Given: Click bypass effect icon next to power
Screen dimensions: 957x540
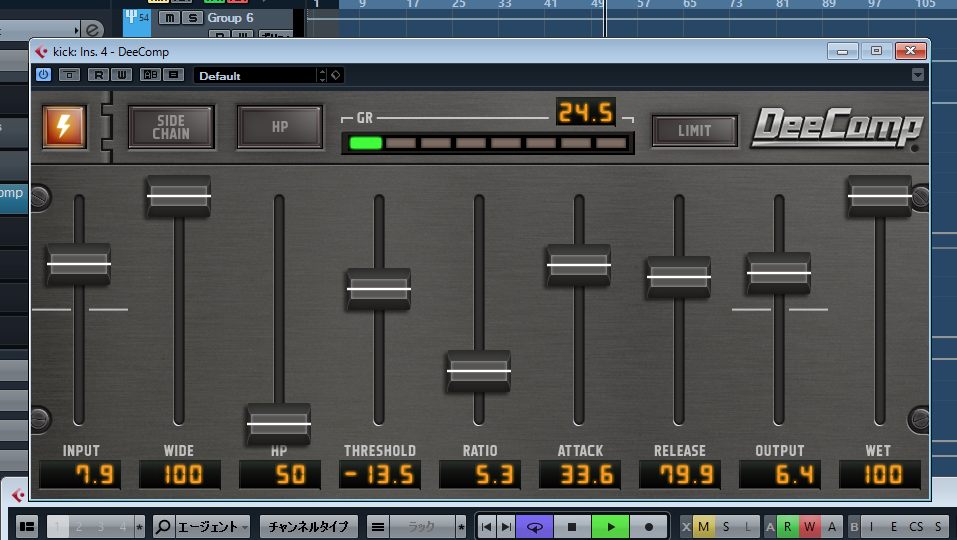Looking at the screenshot, I should pyautogui.click(x=69, y=75).
